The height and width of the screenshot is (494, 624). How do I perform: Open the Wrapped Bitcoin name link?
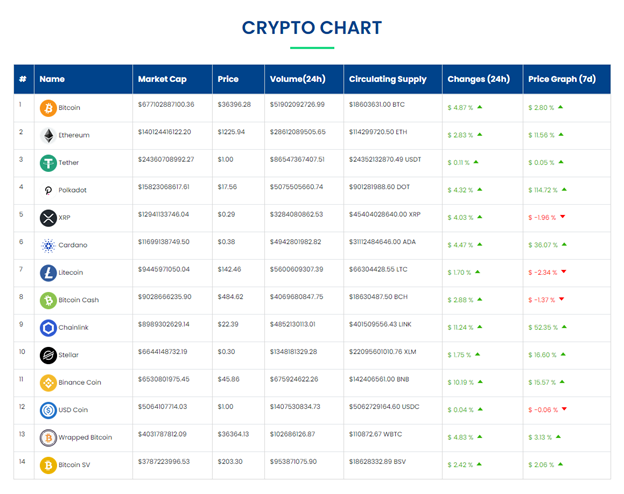click(x=85, y=437)
